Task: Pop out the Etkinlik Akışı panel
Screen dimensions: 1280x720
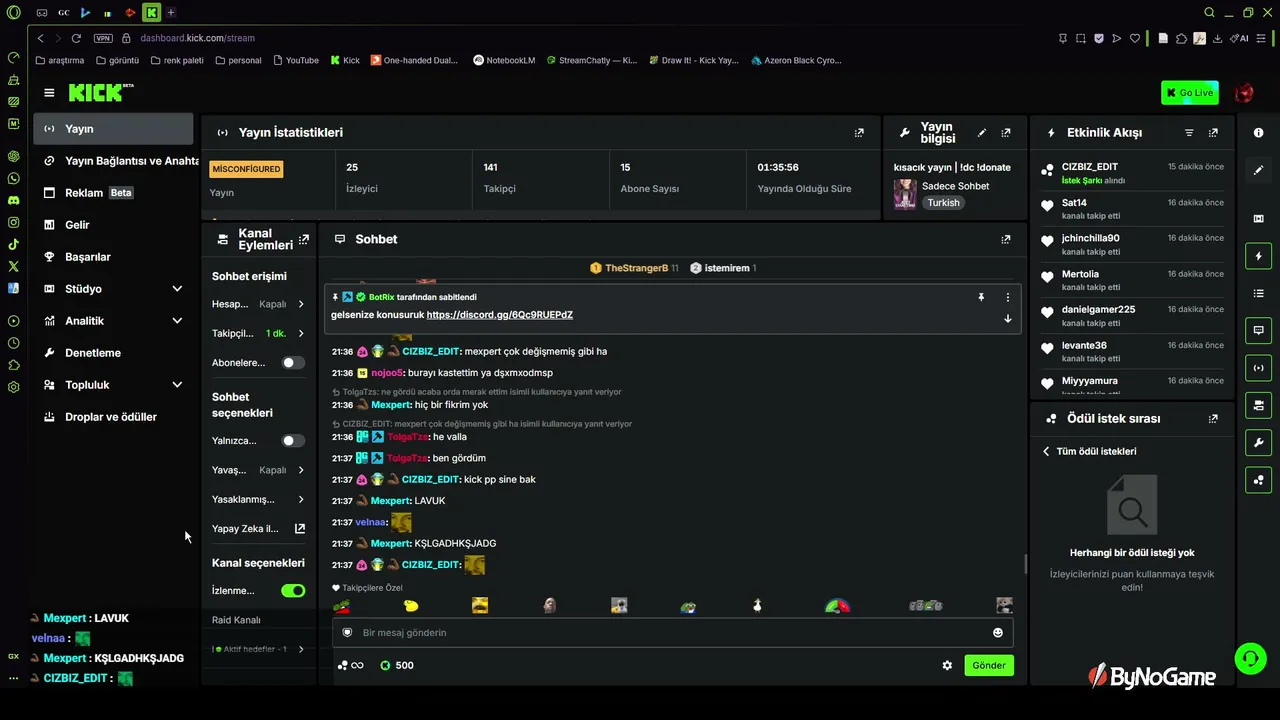Action: (x=1213, y=132)
